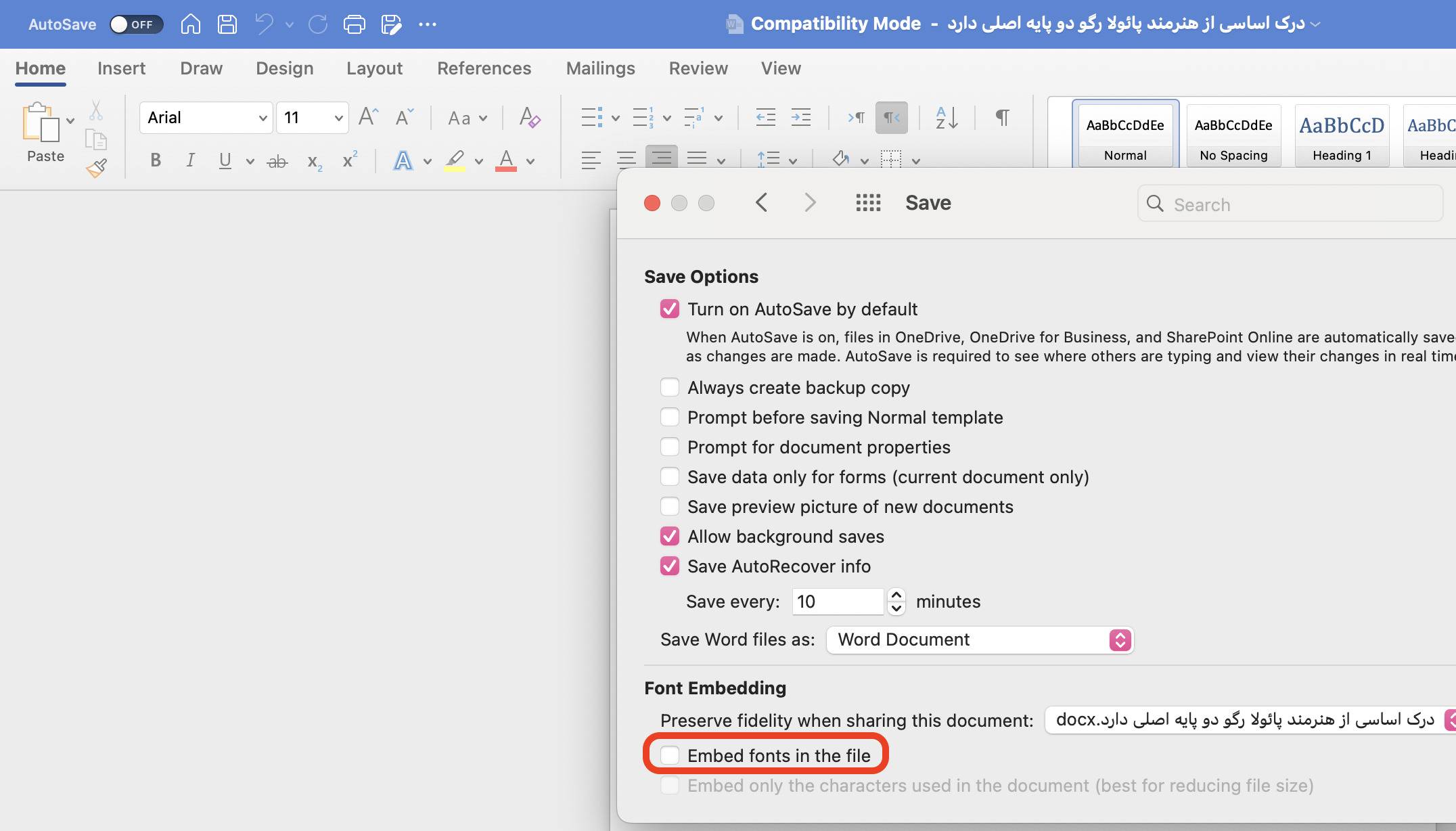The height and width of the screenshot is (831, 1456).
Task: Enable Always create backup copy
Action: (670, 386)
